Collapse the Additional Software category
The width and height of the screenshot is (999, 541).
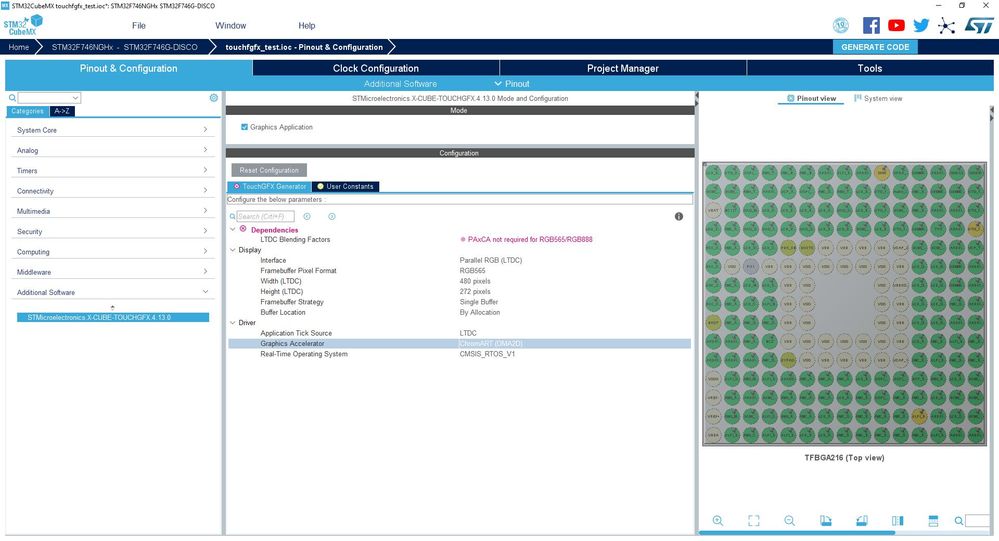(112, 292)
